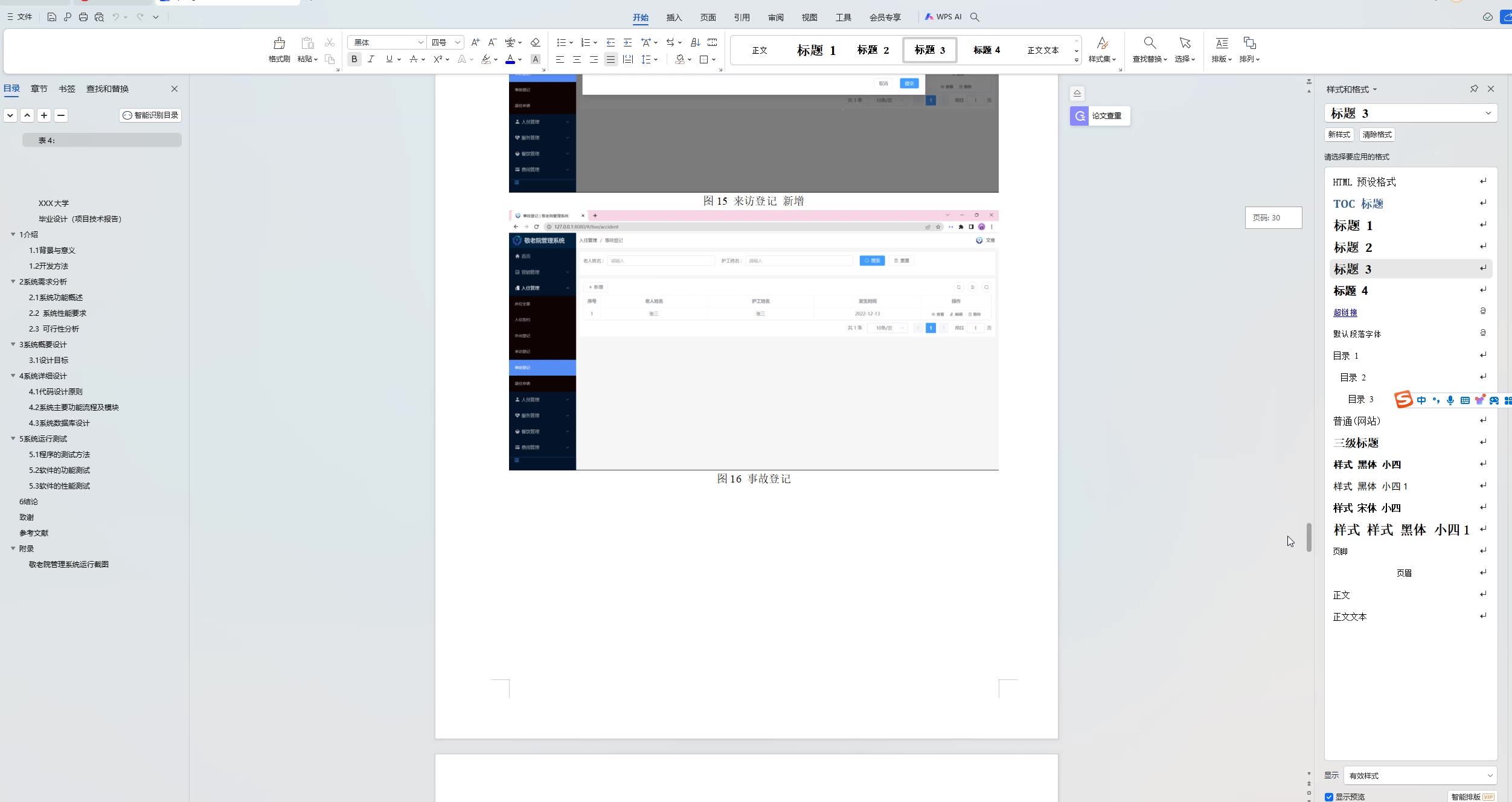This screenshot has height=802, width=1512.
Task: Click the Save icon in quick access bar
Action: tap(52, 17)
